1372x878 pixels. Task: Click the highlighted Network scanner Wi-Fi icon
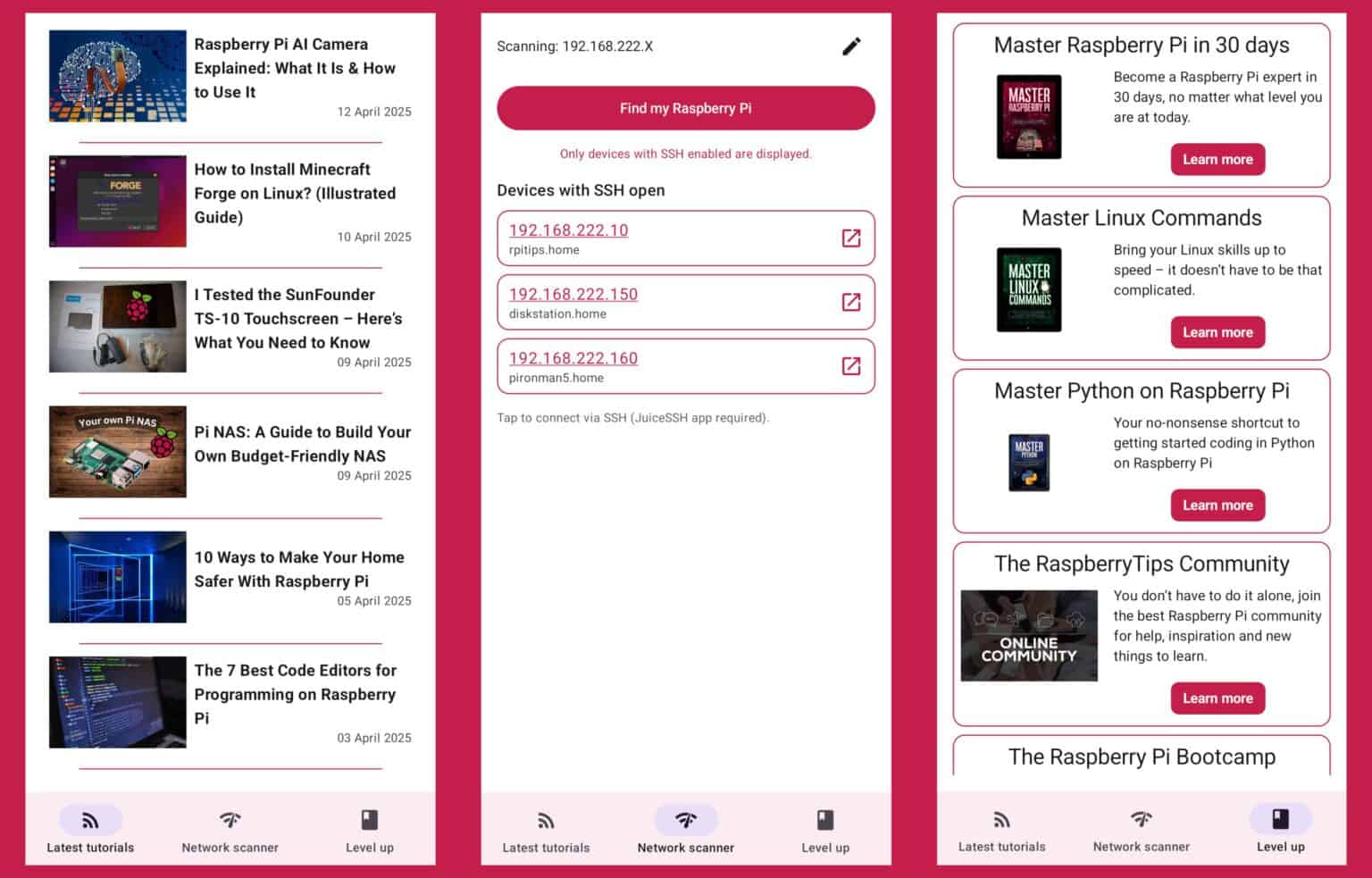[685, 820]
